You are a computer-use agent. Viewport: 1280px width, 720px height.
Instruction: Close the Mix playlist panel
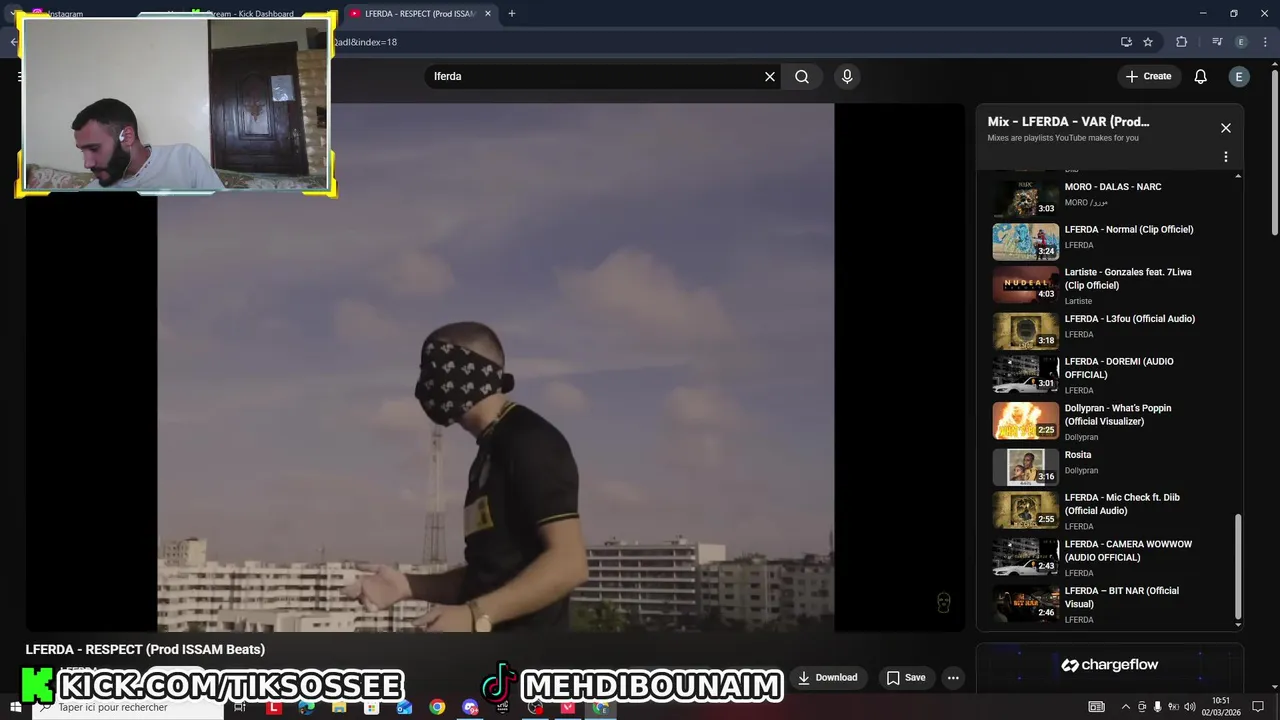click(x=1226, y=128)
